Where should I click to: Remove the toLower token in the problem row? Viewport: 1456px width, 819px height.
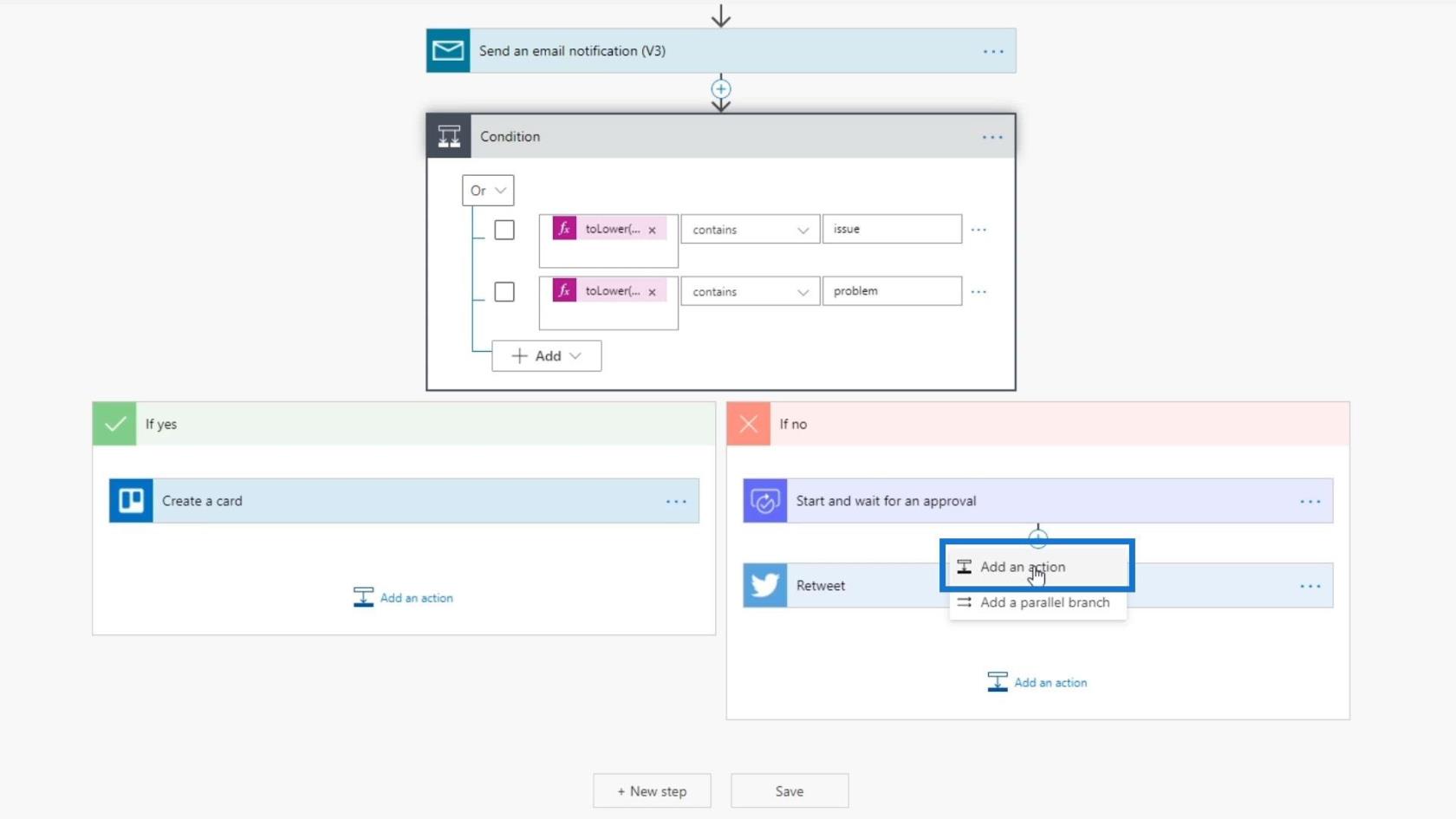click(x=652, y=292)
